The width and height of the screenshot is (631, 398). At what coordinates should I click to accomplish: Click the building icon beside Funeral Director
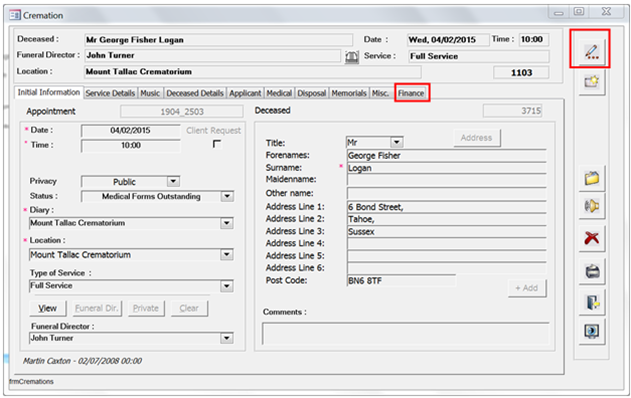pos(352,56)
